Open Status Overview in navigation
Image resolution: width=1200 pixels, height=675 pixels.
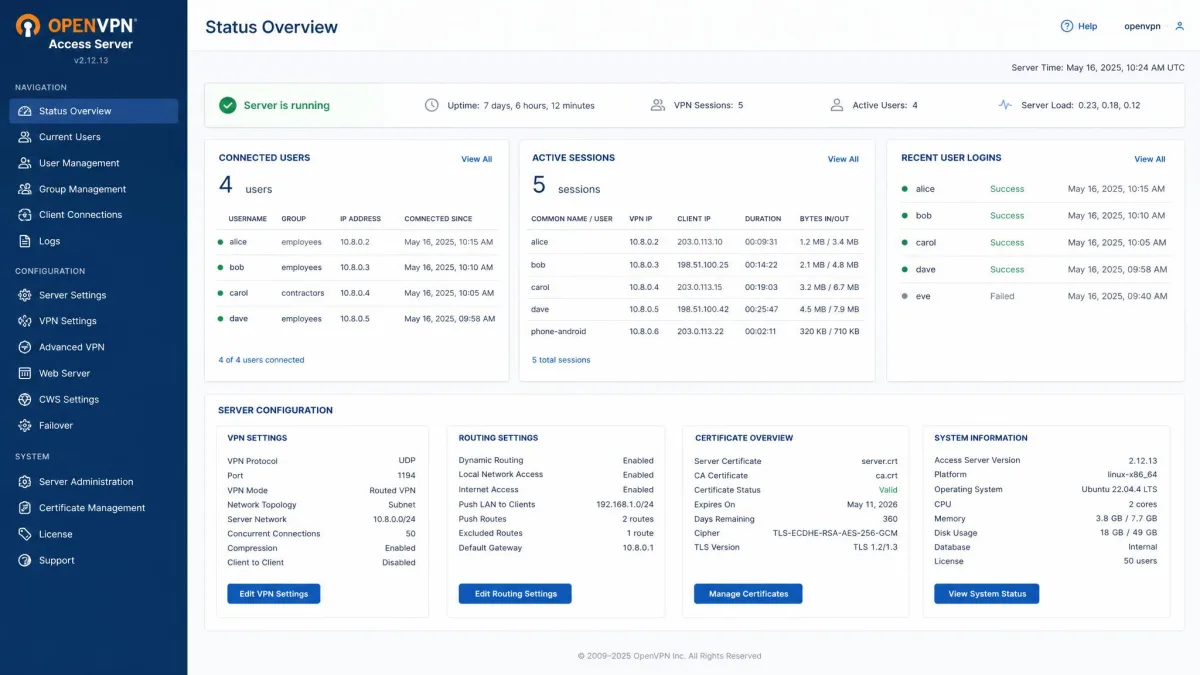(x=94, y=111)
